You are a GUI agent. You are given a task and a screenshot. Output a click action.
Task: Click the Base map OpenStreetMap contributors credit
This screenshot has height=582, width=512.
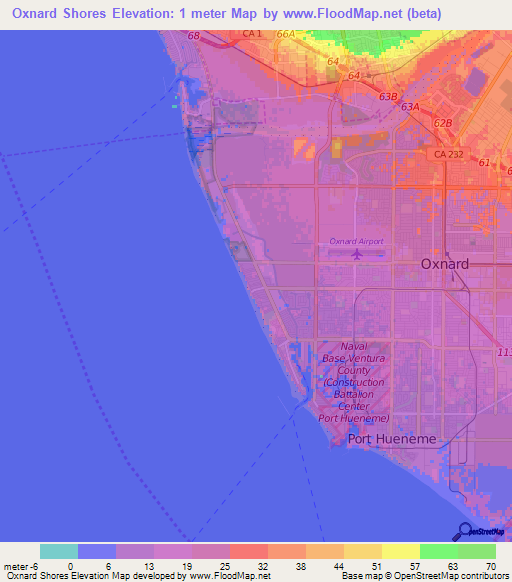tap(425, 576)
